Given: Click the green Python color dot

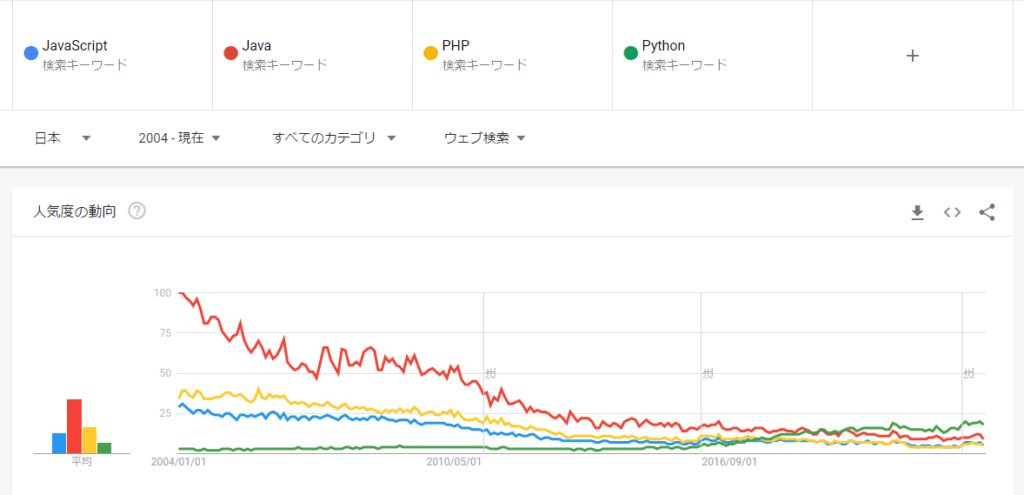Looking at the screenshot, I should [630, 53].
